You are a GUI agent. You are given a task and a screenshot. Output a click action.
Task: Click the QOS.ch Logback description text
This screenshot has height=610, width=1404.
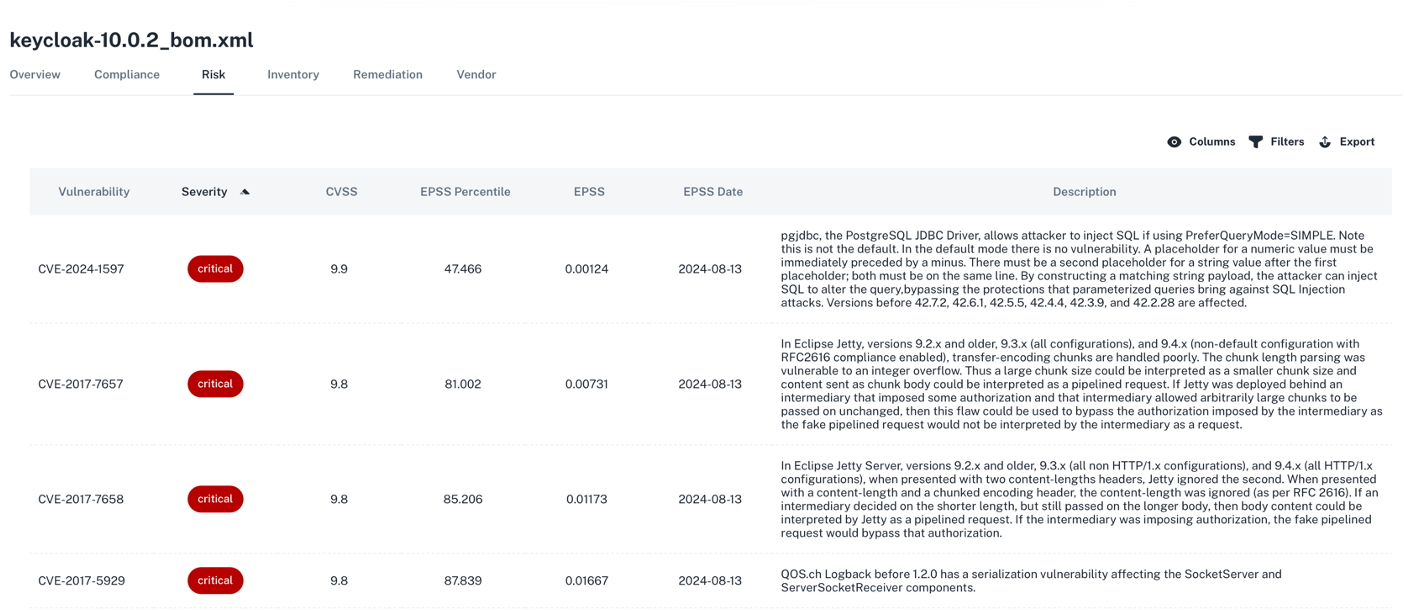pos(1031,581)
